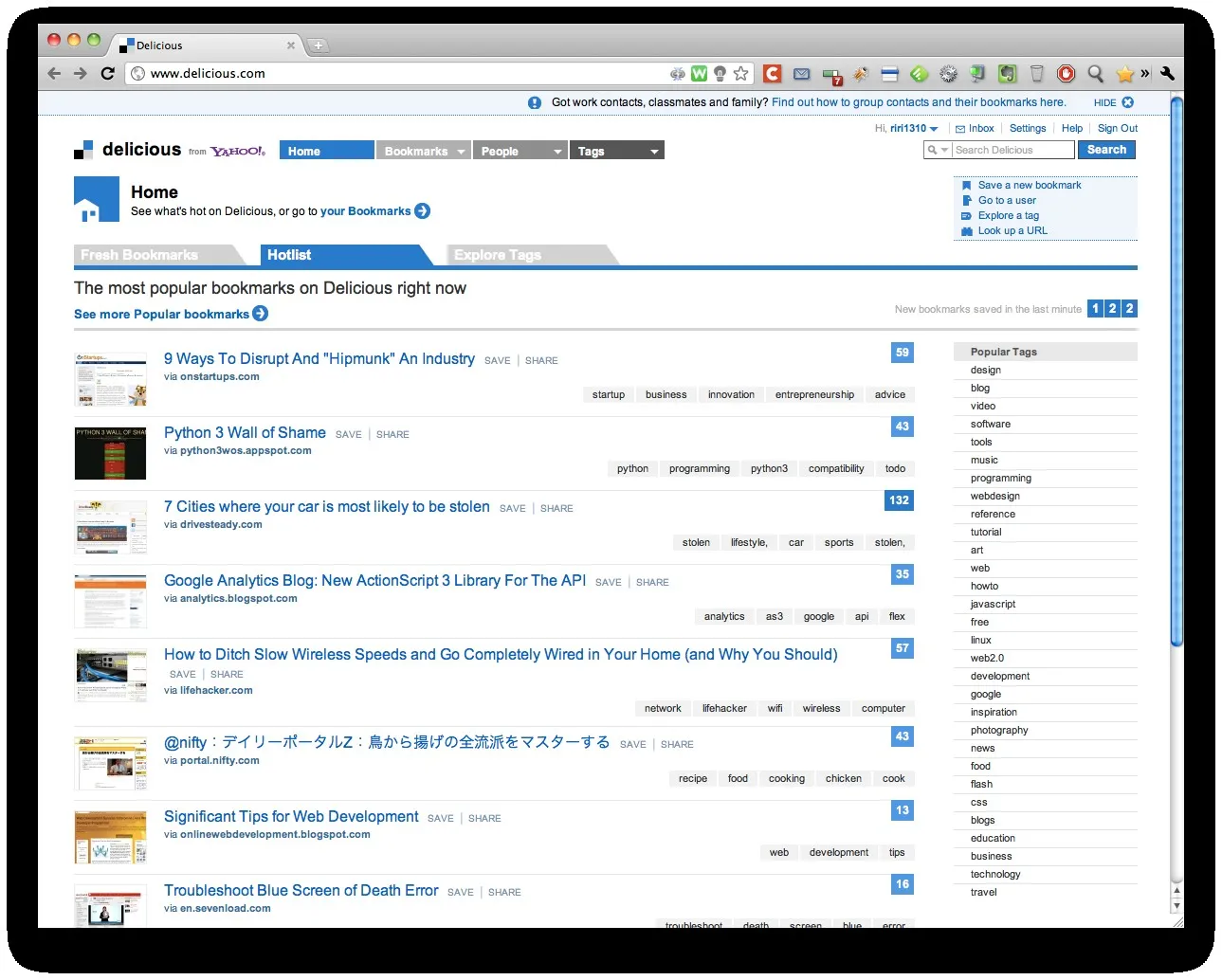Show hidden extensions via double chevron
Viewport: 1222px width, 980px height.
point(1145,73)
